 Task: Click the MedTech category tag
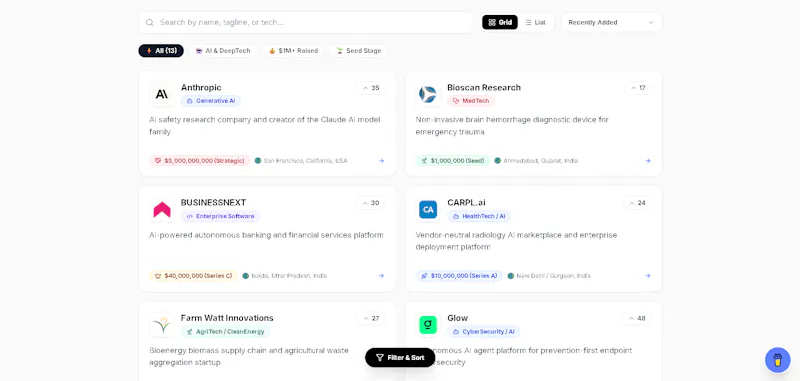(471, 101)
